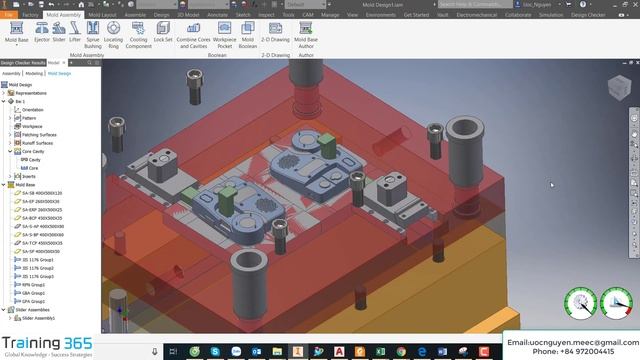Choose the Lock Set tool
The image size is (640, 360).
click(x=163, y=32)
